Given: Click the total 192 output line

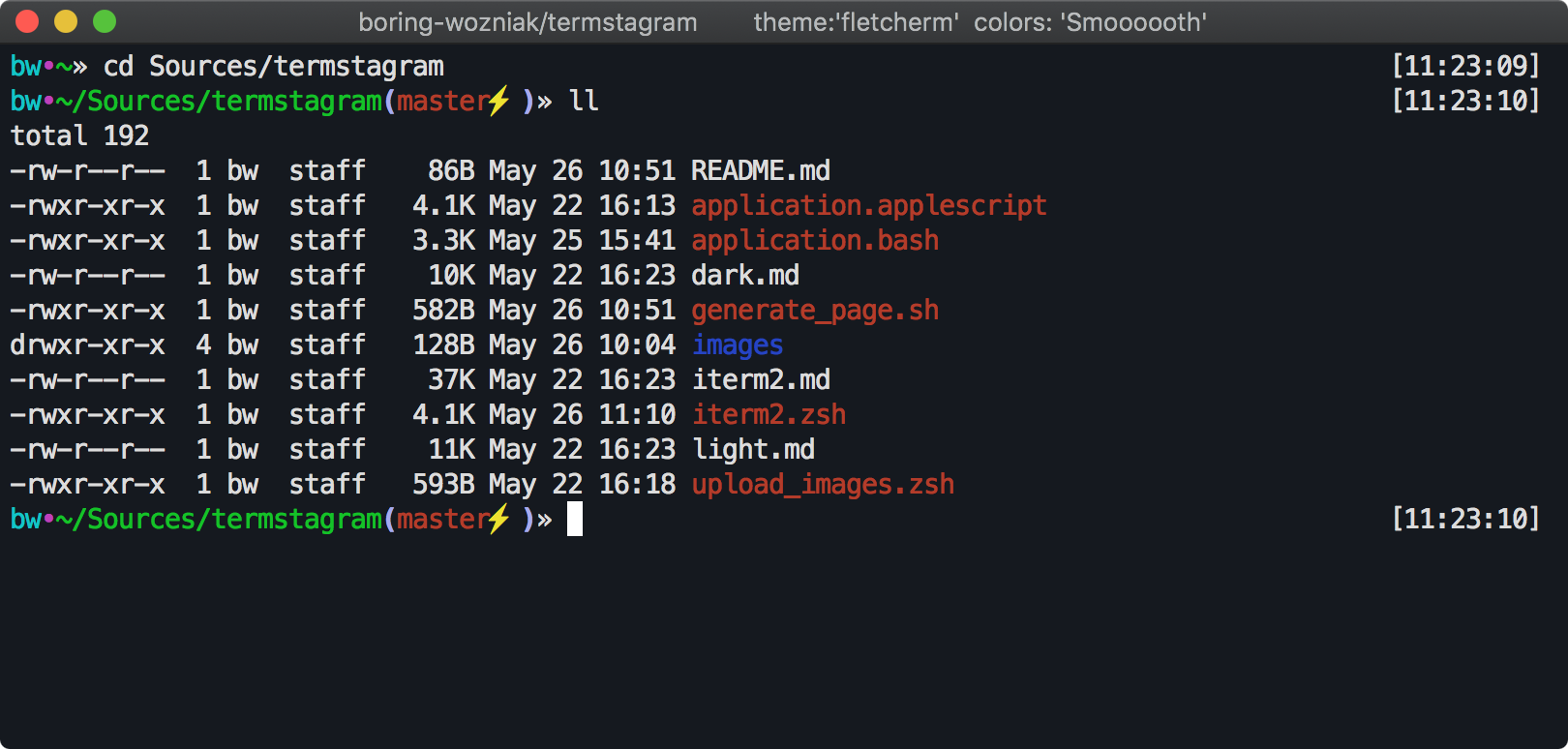Looking at the screenshot, I should tap(80, 135).
